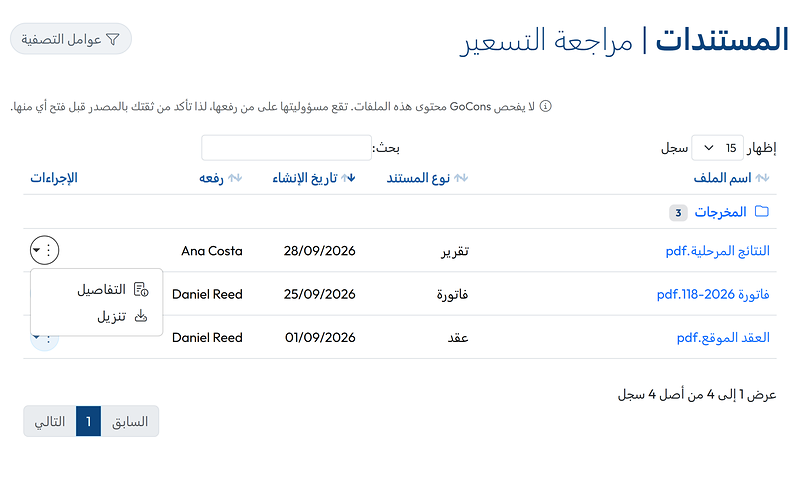Click the فاتورة document type cell
Viewport: 800px width, 500px height.
pyautogui.click(x=452, y=294)
